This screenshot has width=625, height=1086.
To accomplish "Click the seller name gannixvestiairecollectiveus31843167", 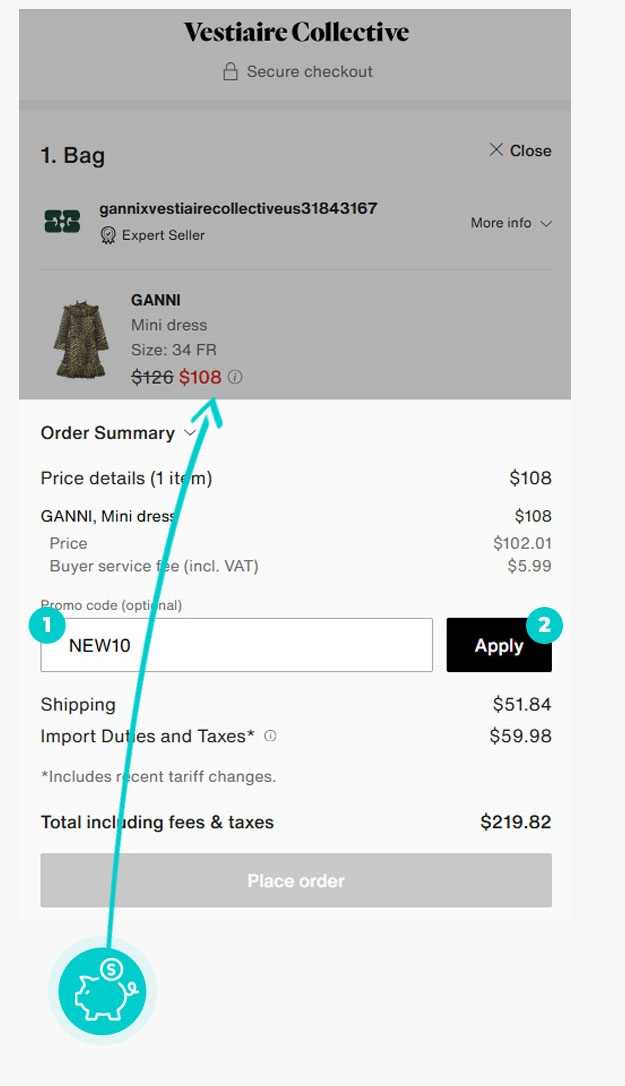I will [238, 208].
